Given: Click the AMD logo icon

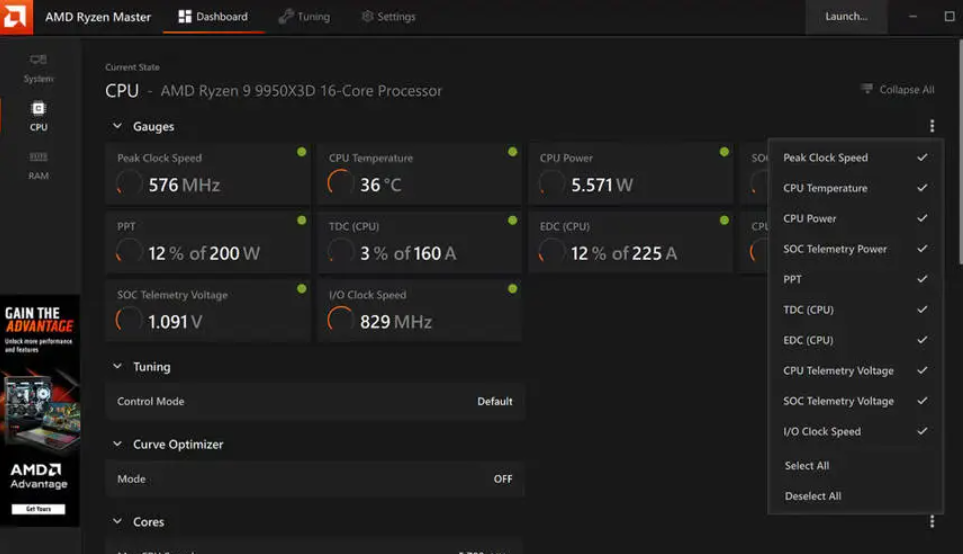Looking at the screenshot, I should (x=16, y=17).
